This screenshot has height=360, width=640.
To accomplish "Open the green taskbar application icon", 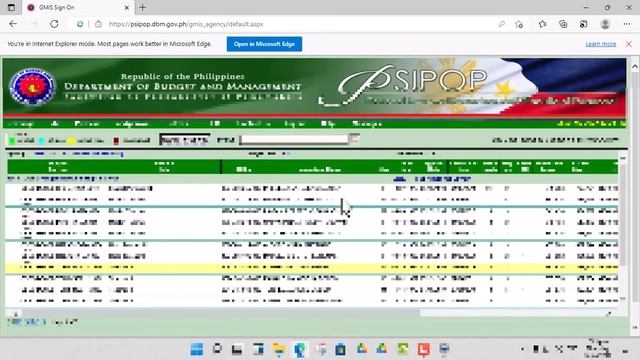I will coord(403,349).
